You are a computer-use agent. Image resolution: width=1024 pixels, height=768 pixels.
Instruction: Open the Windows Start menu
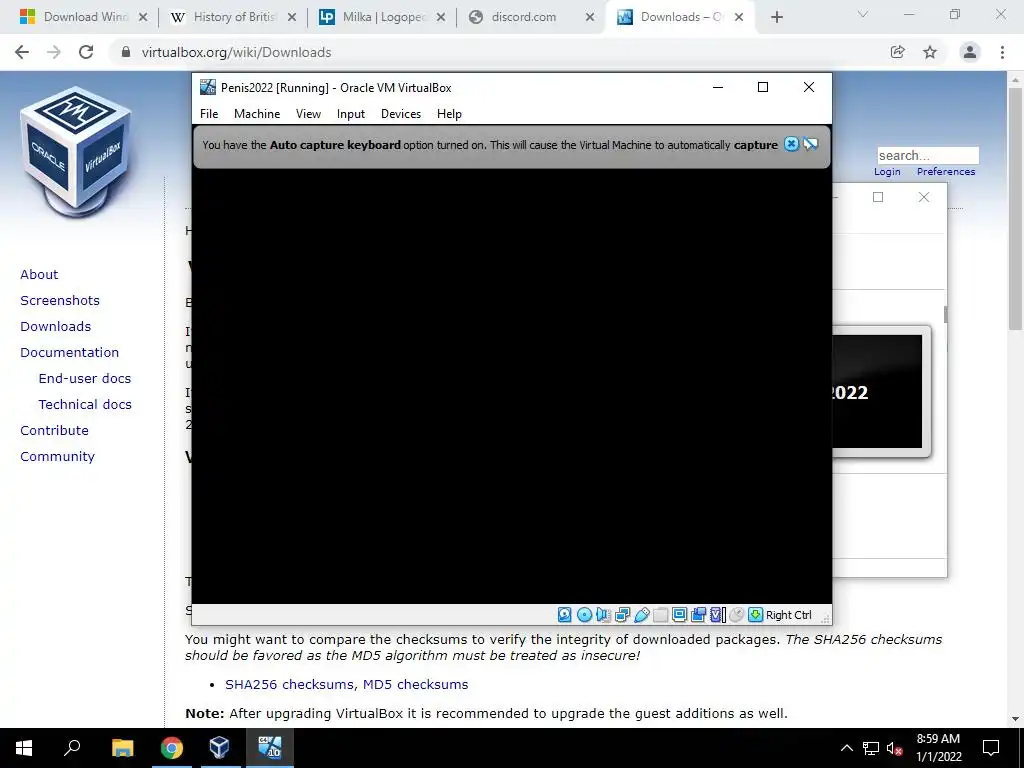click(x=24, y=748)
